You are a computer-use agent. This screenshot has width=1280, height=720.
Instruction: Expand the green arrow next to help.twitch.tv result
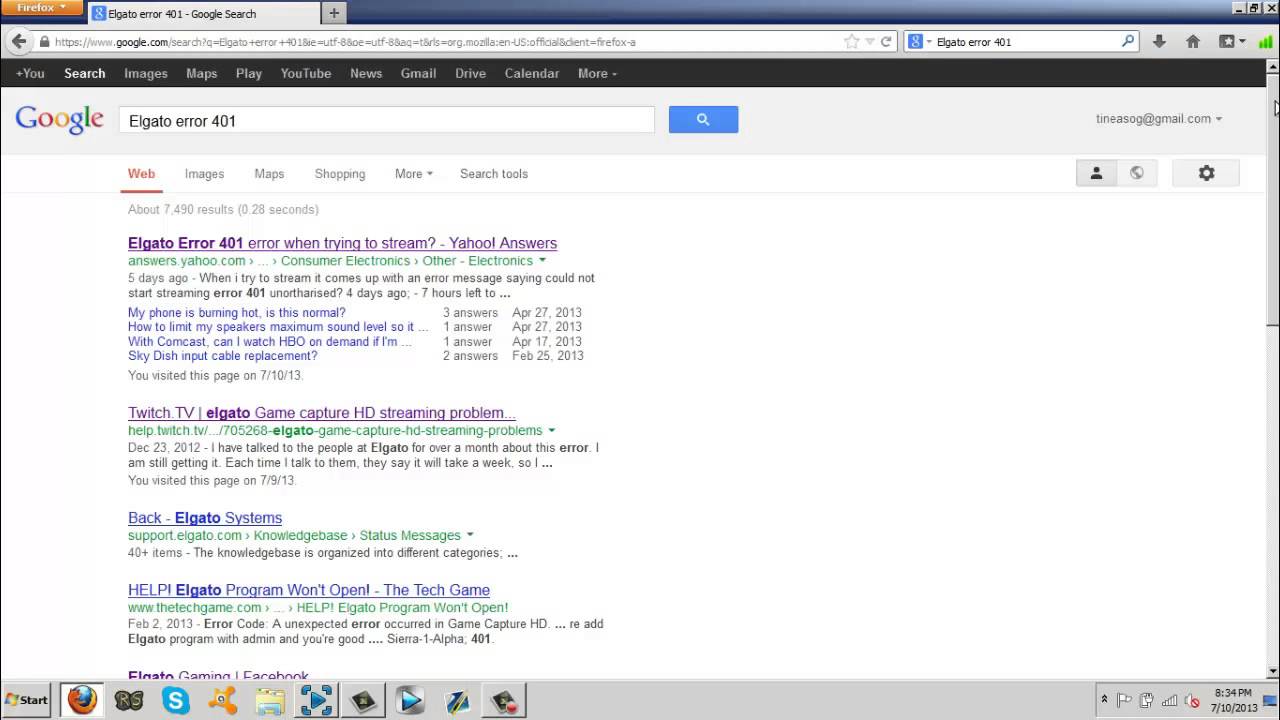click(x=551, y=431)
